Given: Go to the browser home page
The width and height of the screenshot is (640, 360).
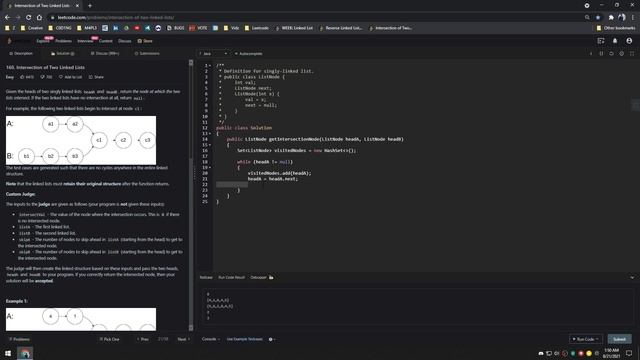Looking at the screenshot, I should [x=39, y=18].
